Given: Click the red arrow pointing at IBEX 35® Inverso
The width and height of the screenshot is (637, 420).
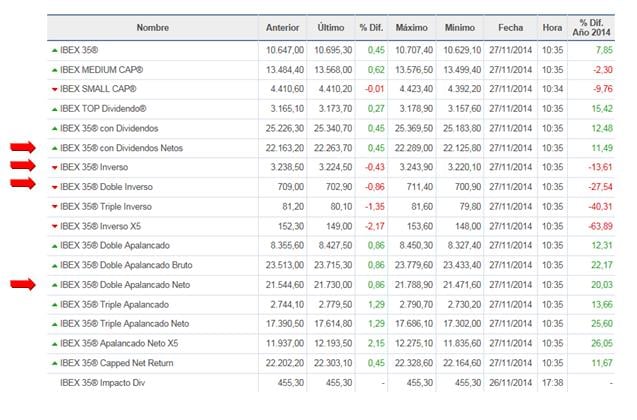Looking at the screenshot, I should click(x=21, y=167).
